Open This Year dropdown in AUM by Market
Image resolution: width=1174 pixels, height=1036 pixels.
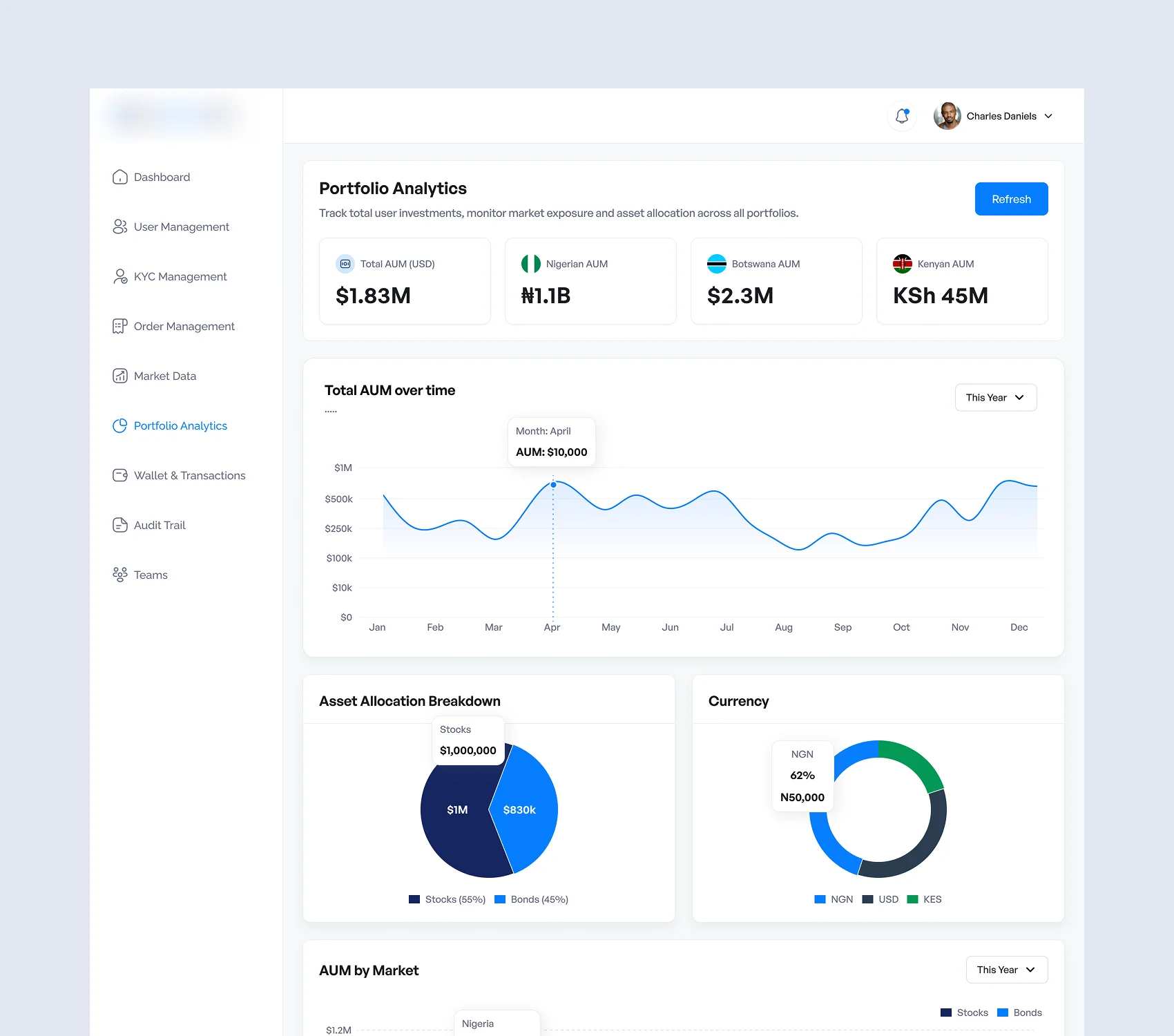point(1007,970)
